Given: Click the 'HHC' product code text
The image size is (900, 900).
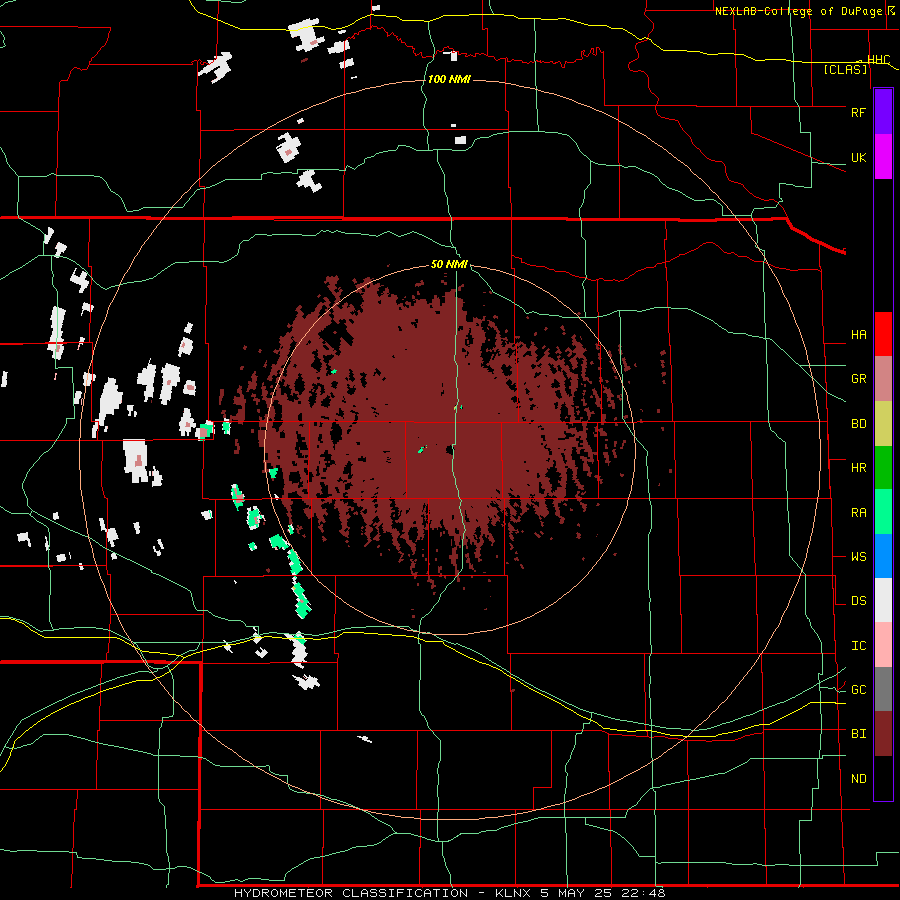Looking at the screenshot, I should [878, 60].
